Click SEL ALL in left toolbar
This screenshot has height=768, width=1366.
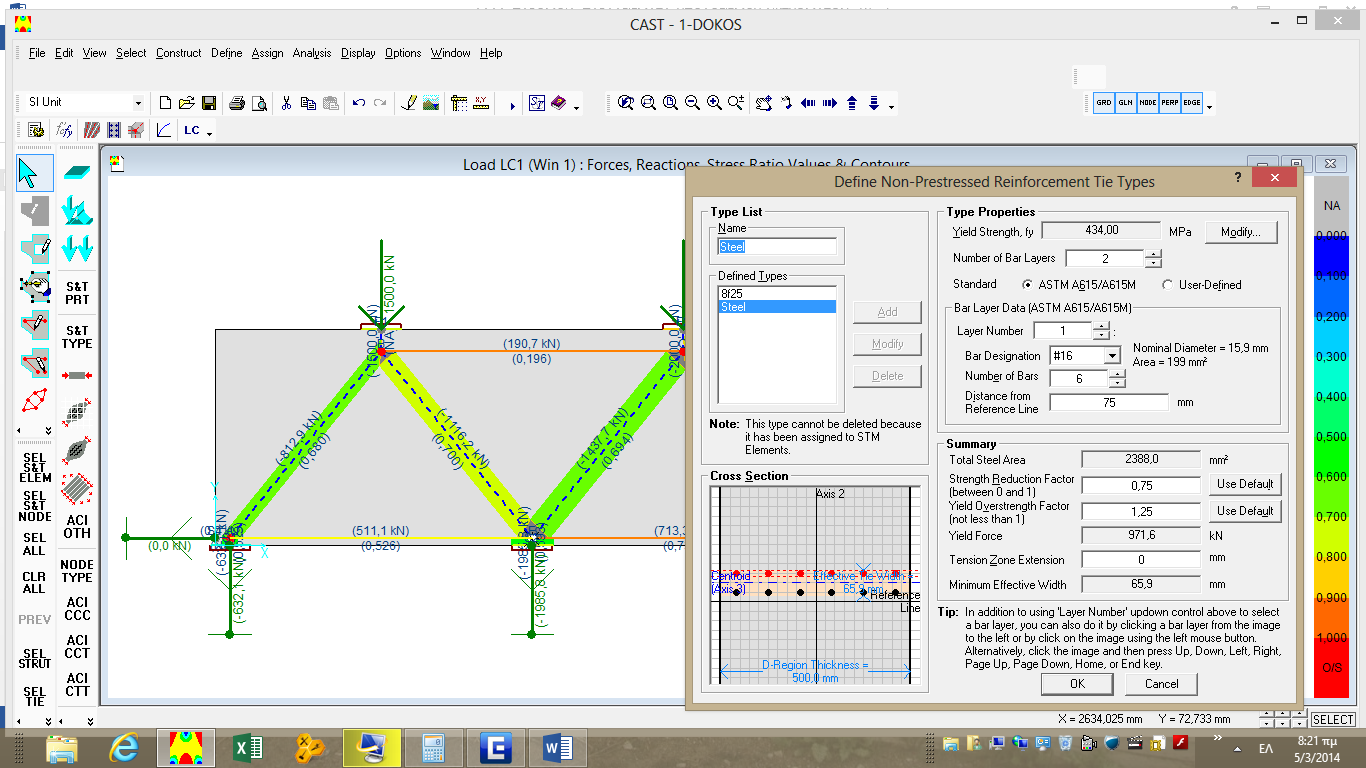34,544
